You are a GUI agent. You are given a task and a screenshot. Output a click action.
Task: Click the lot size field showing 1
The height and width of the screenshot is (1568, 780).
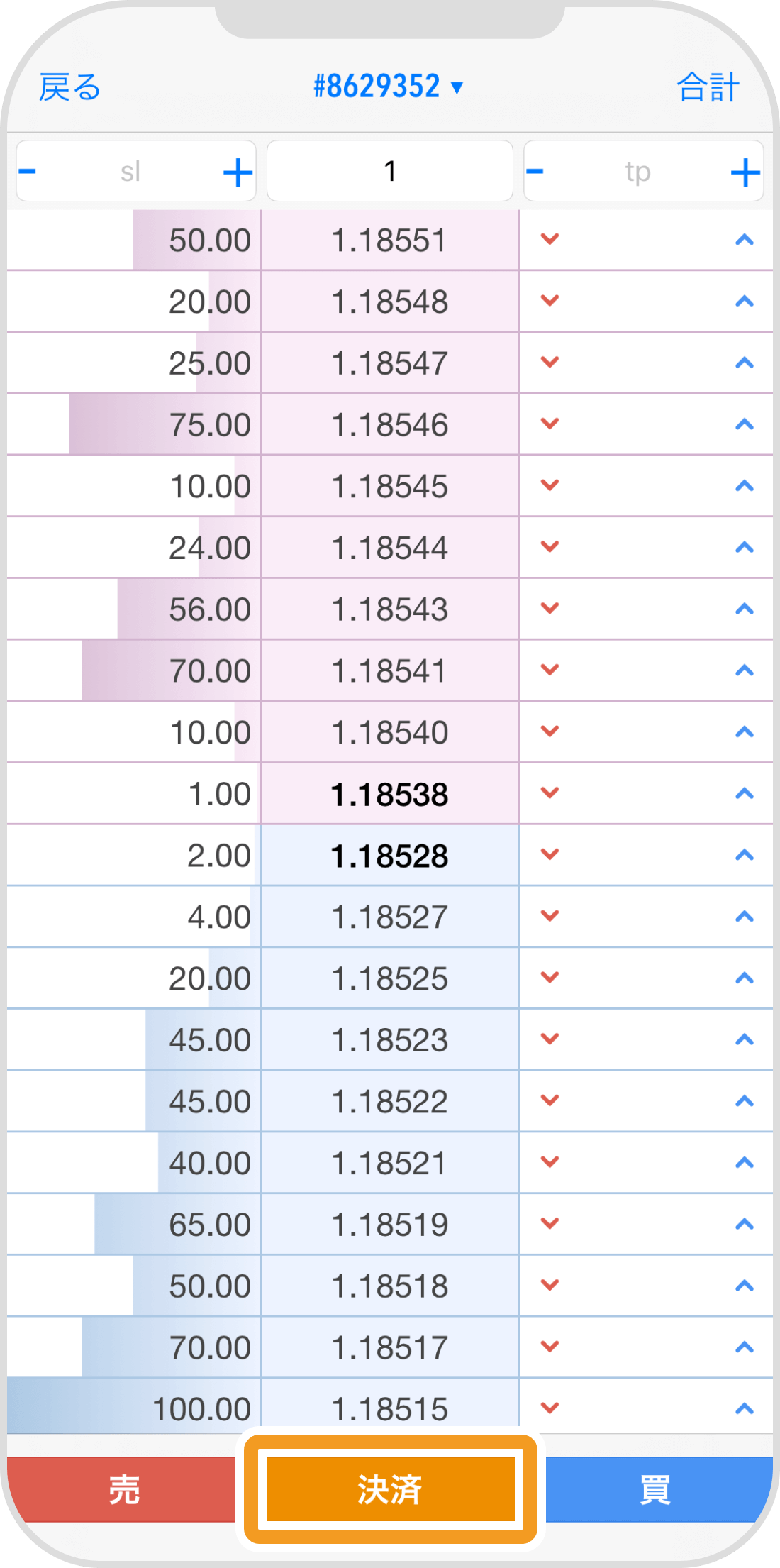[389, 172]
